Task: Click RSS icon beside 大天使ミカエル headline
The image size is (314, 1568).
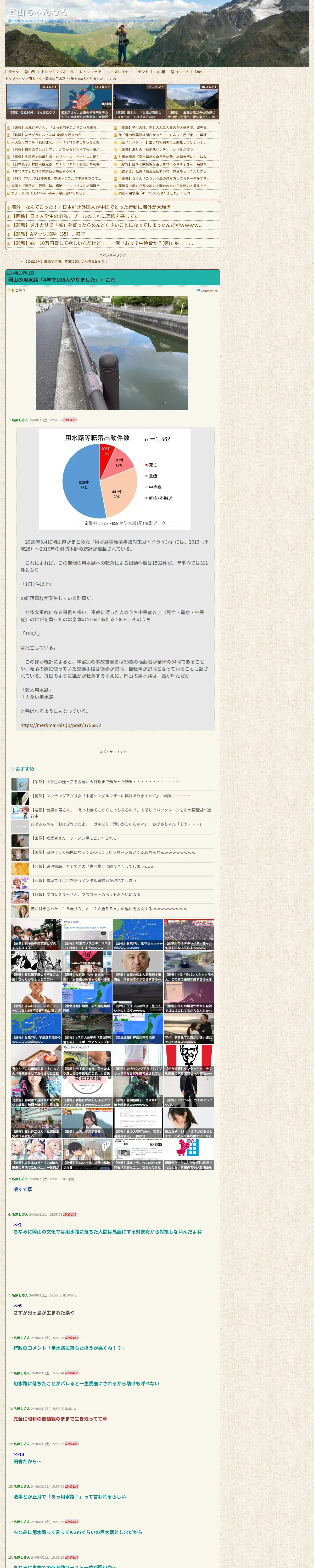Action: point(9,142)
